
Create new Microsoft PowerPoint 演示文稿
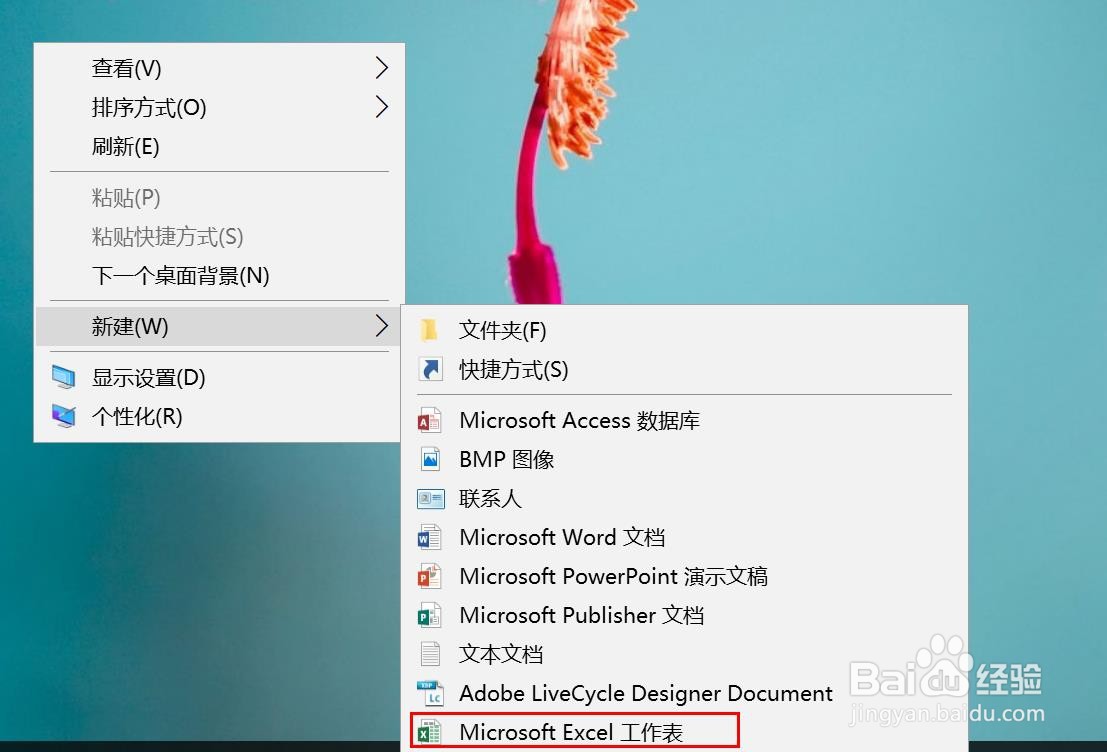684,577
